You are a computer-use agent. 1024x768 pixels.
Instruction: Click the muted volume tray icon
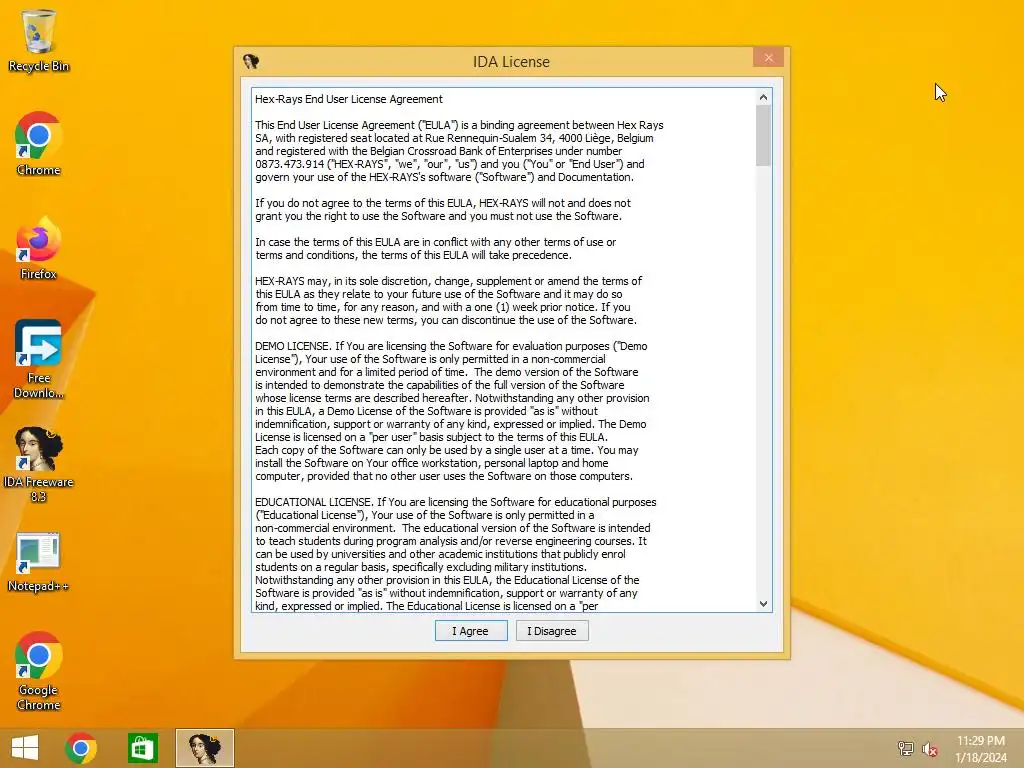[929, 749]
